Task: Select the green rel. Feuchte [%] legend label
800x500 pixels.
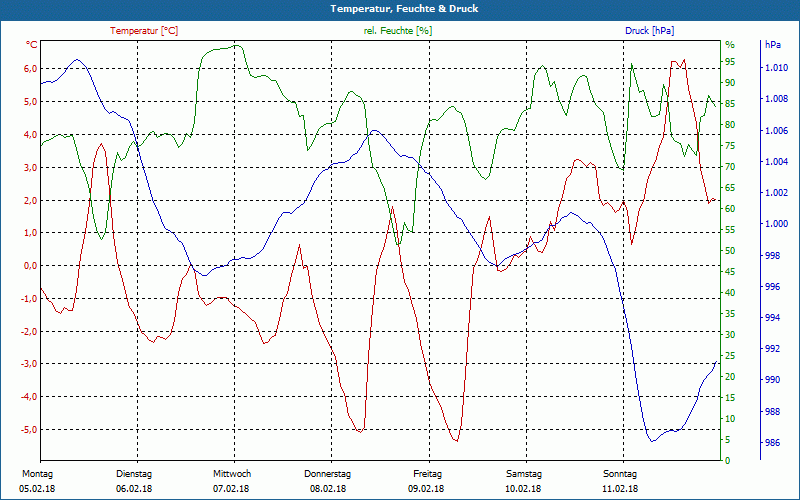Action: coord(397,31)
